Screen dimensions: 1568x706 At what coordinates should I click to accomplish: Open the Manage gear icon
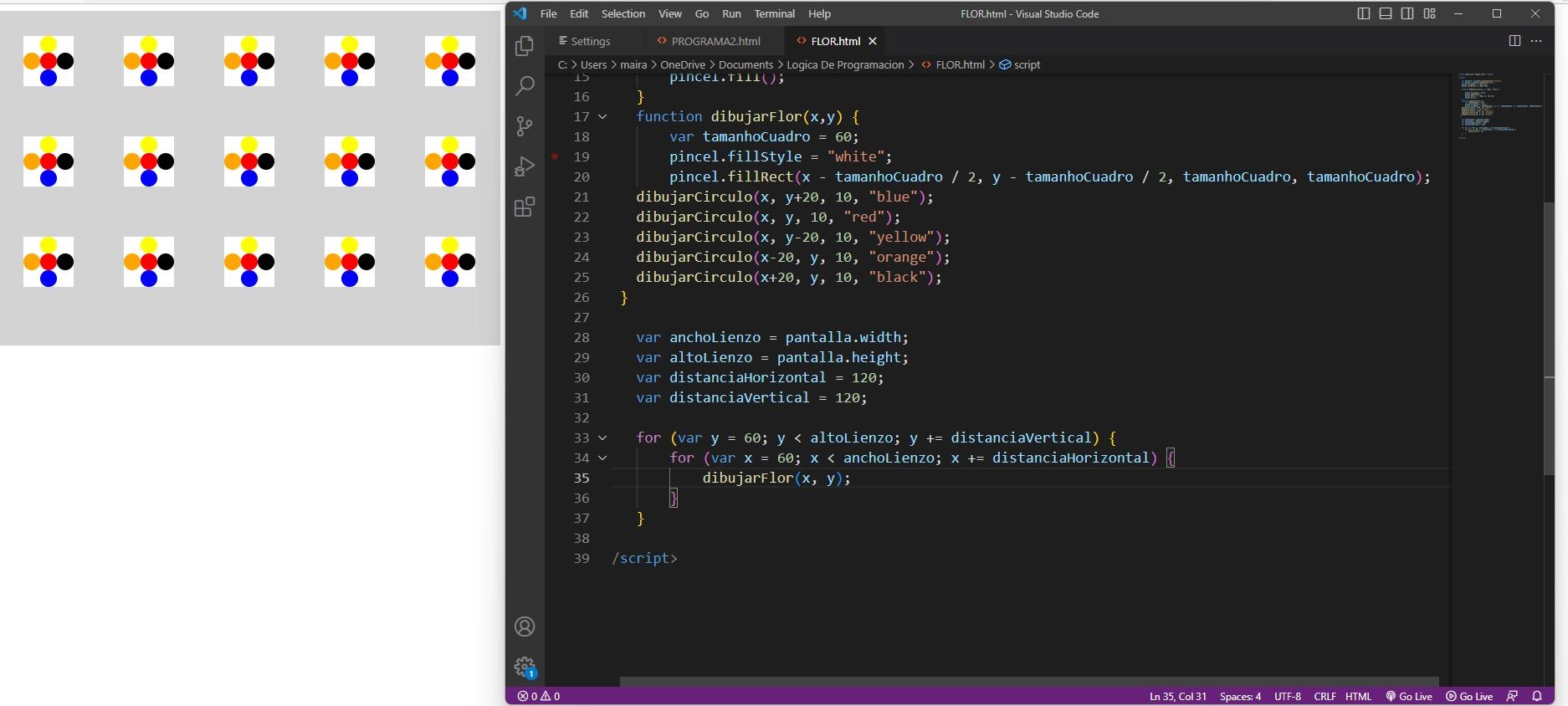525,667
